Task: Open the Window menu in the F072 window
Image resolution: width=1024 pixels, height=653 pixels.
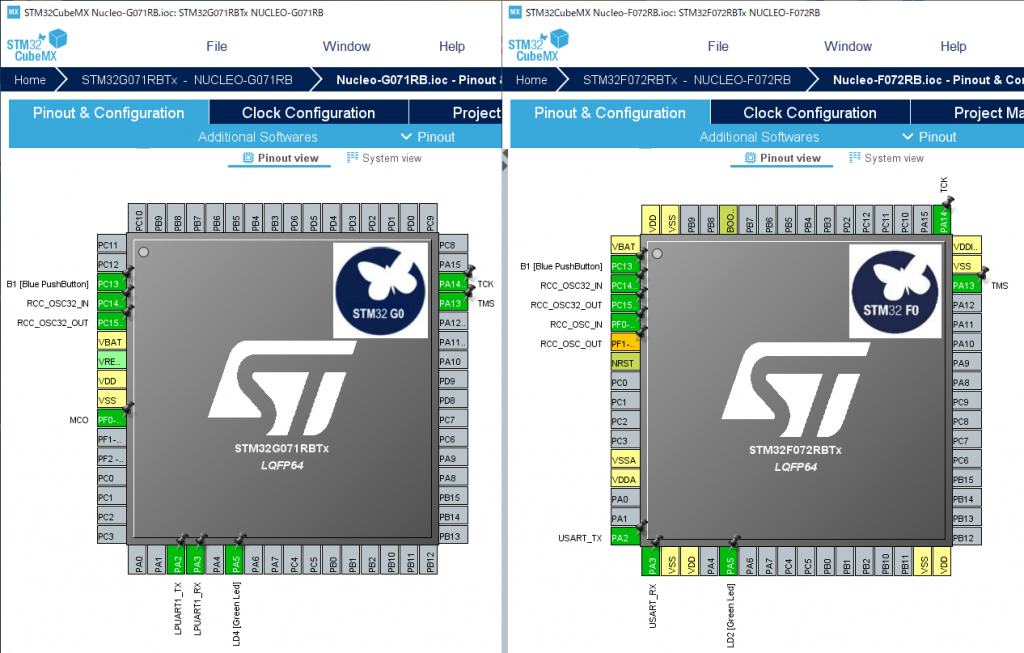Action: (846, 46)
